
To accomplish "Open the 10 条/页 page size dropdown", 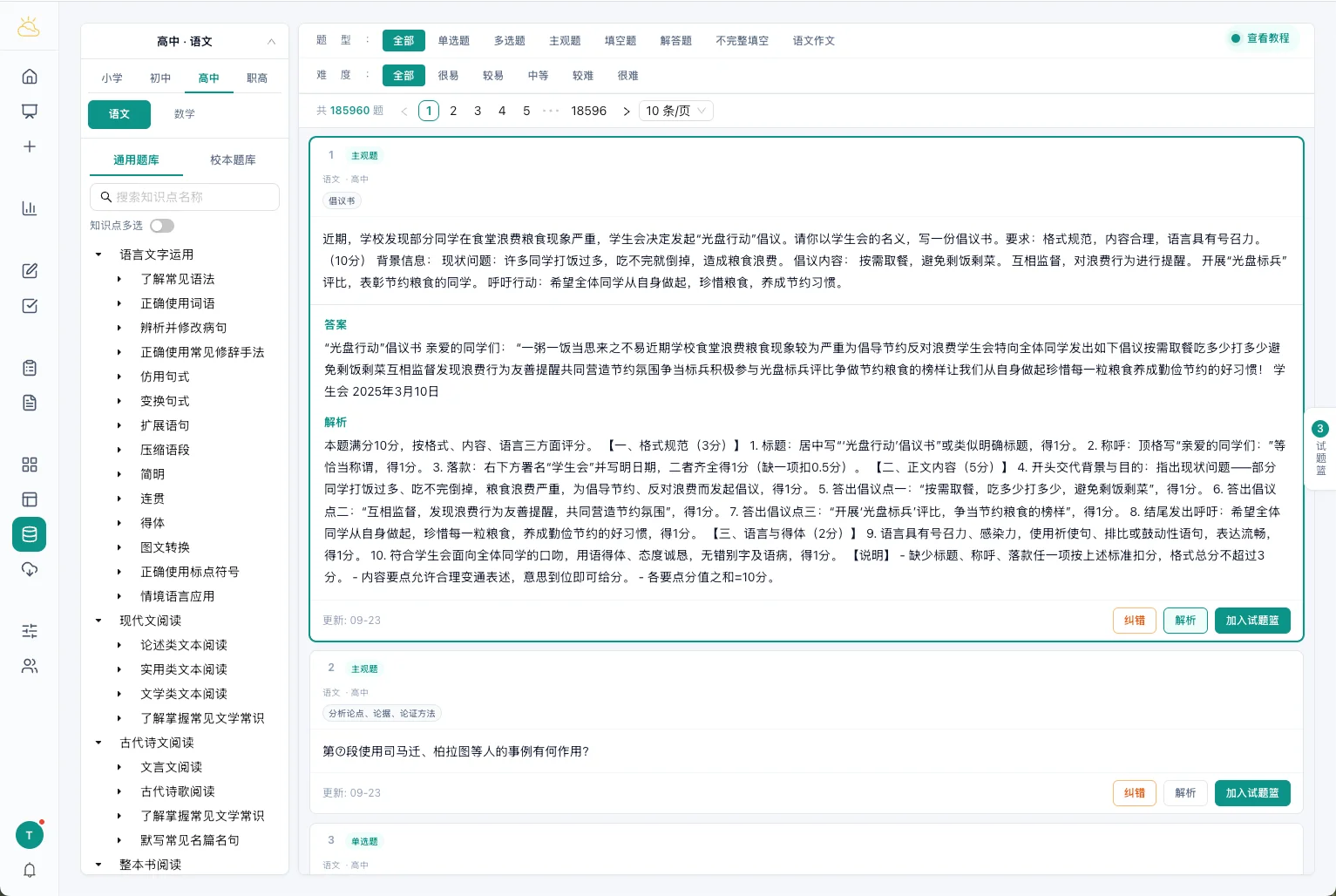I will click(677, 111).
